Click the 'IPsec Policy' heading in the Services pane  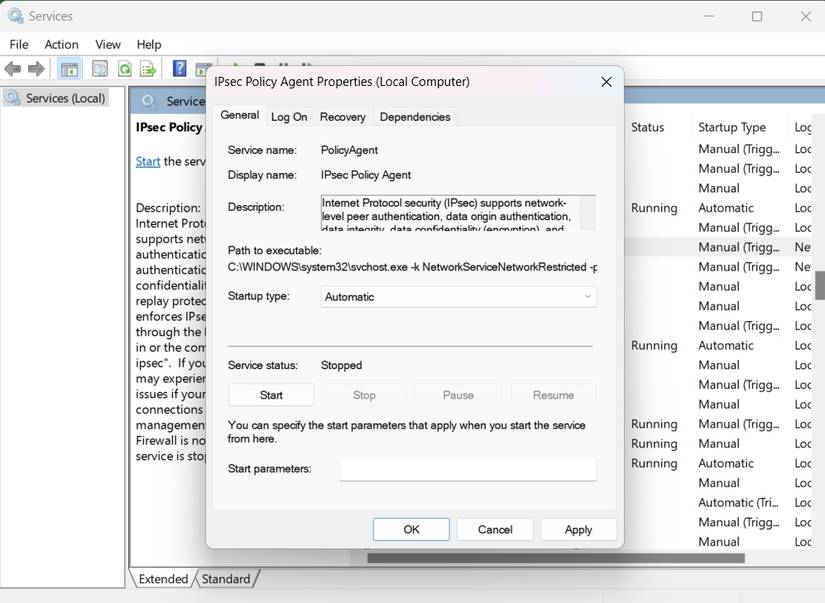169,127
